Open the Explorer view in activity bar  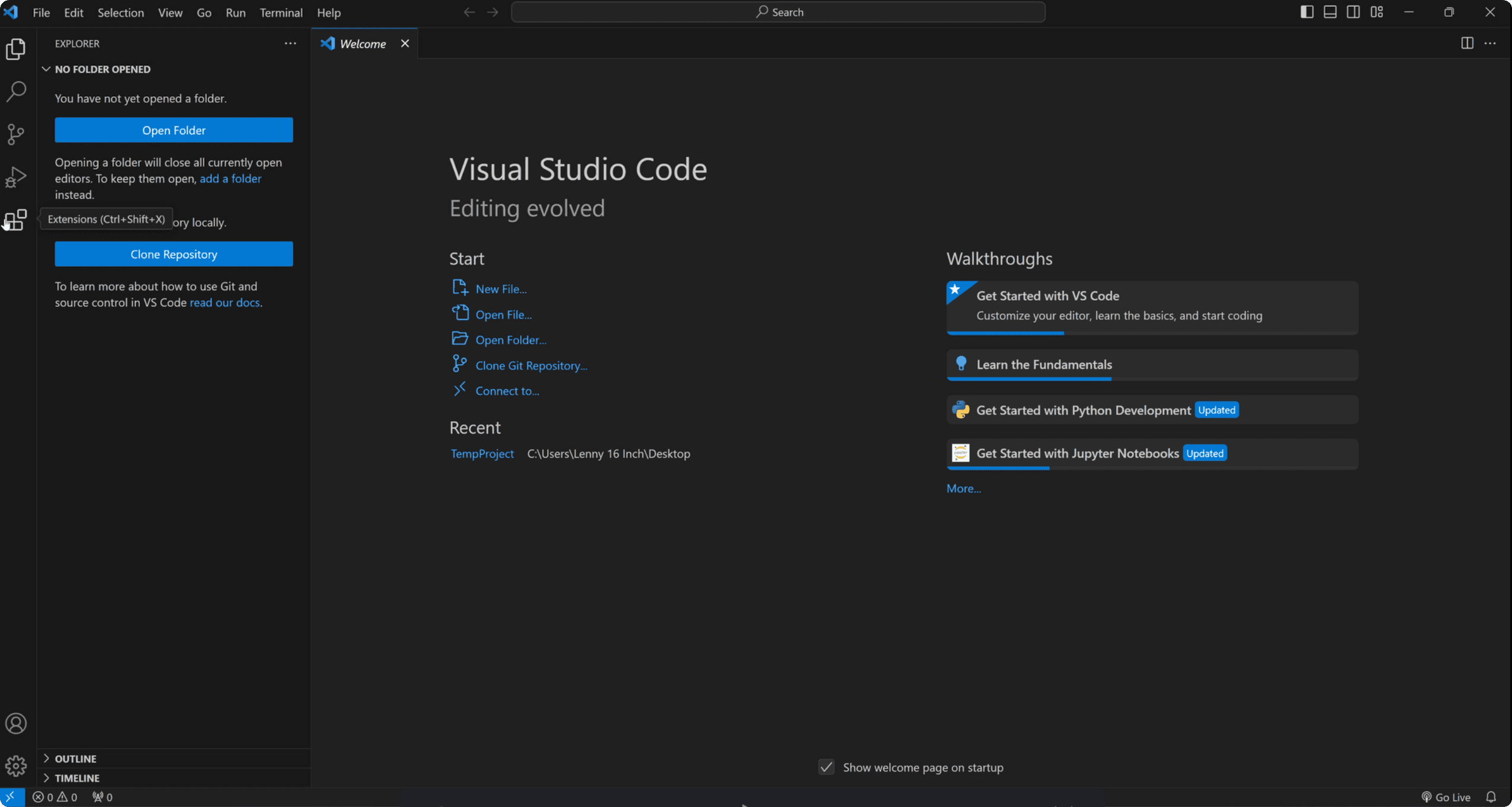[16, 49]
